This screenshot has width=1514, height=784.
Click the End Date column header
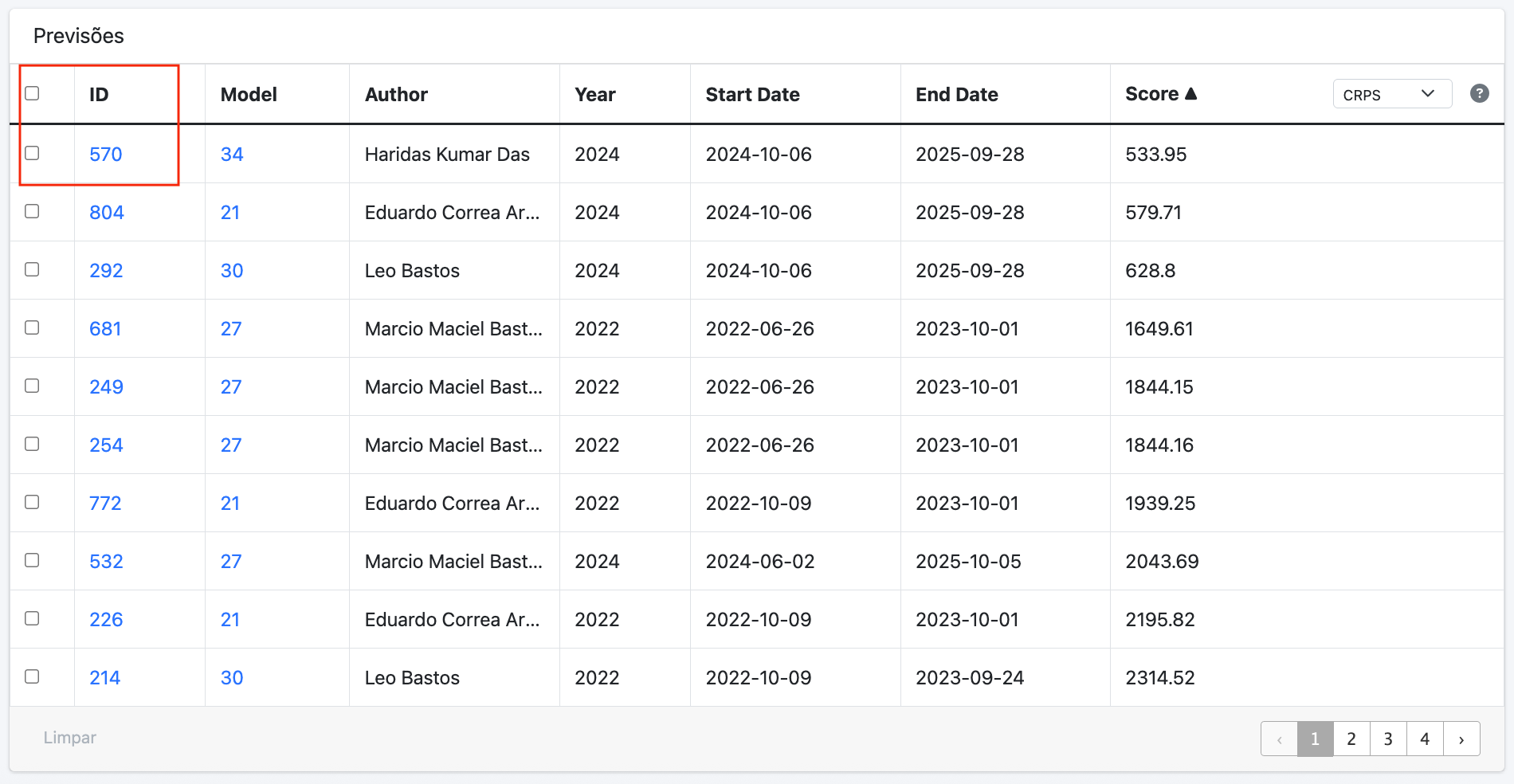(x=957, y=95)
